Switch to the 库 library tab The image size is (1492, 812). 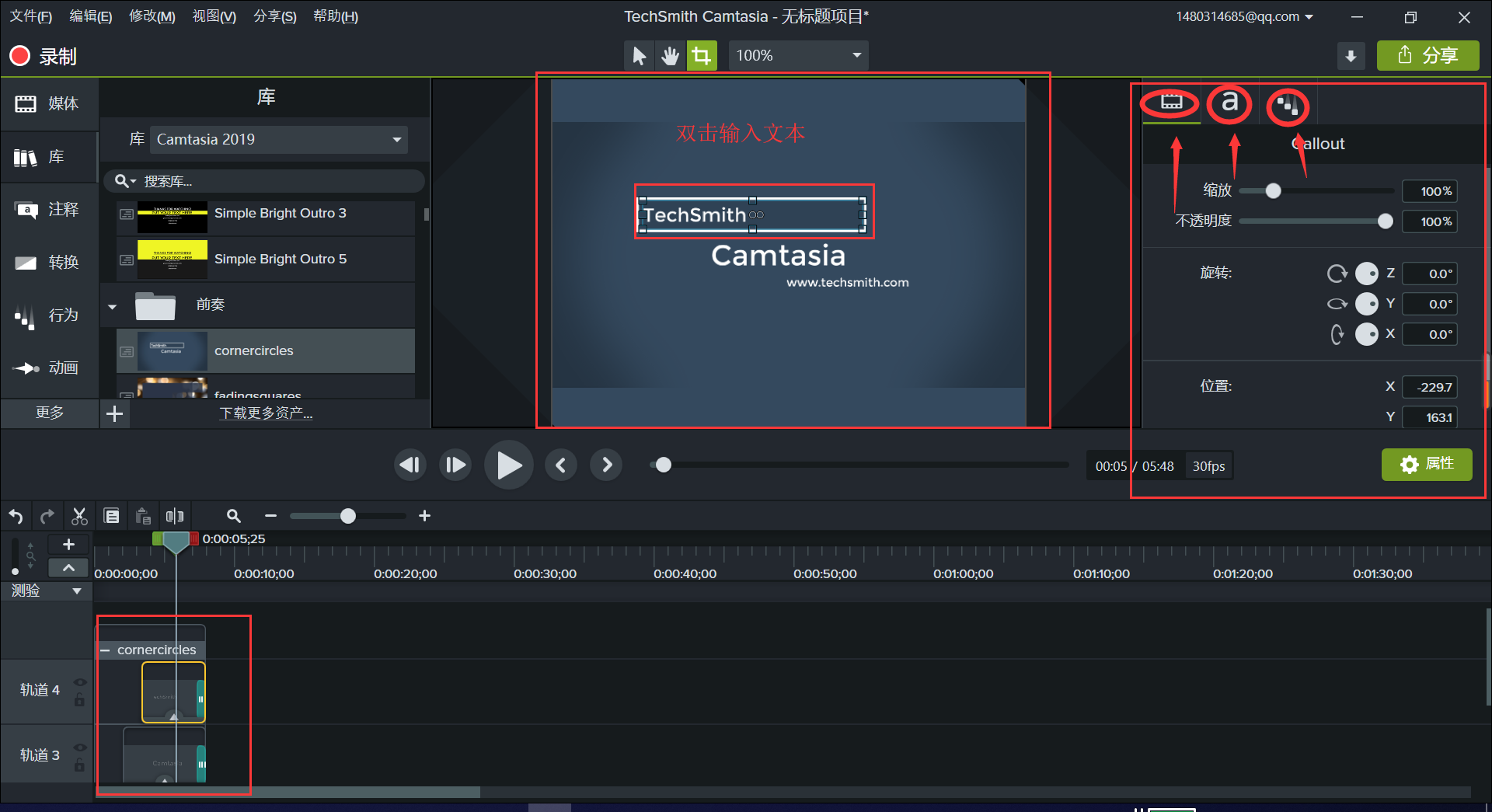(x=49, y=157)
